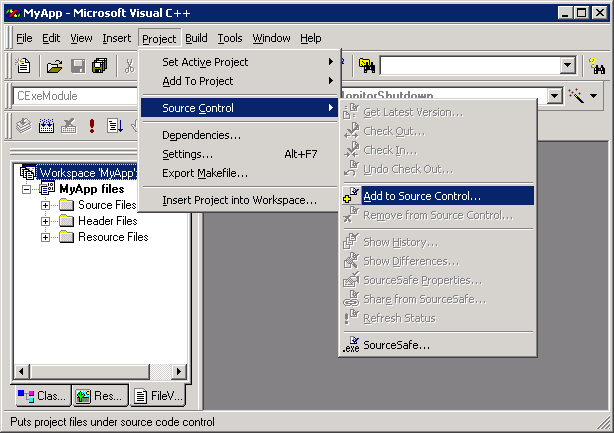Click the Save All toolbar icon
The width and height of the screenshot is (614, 433).
[100, 66]
